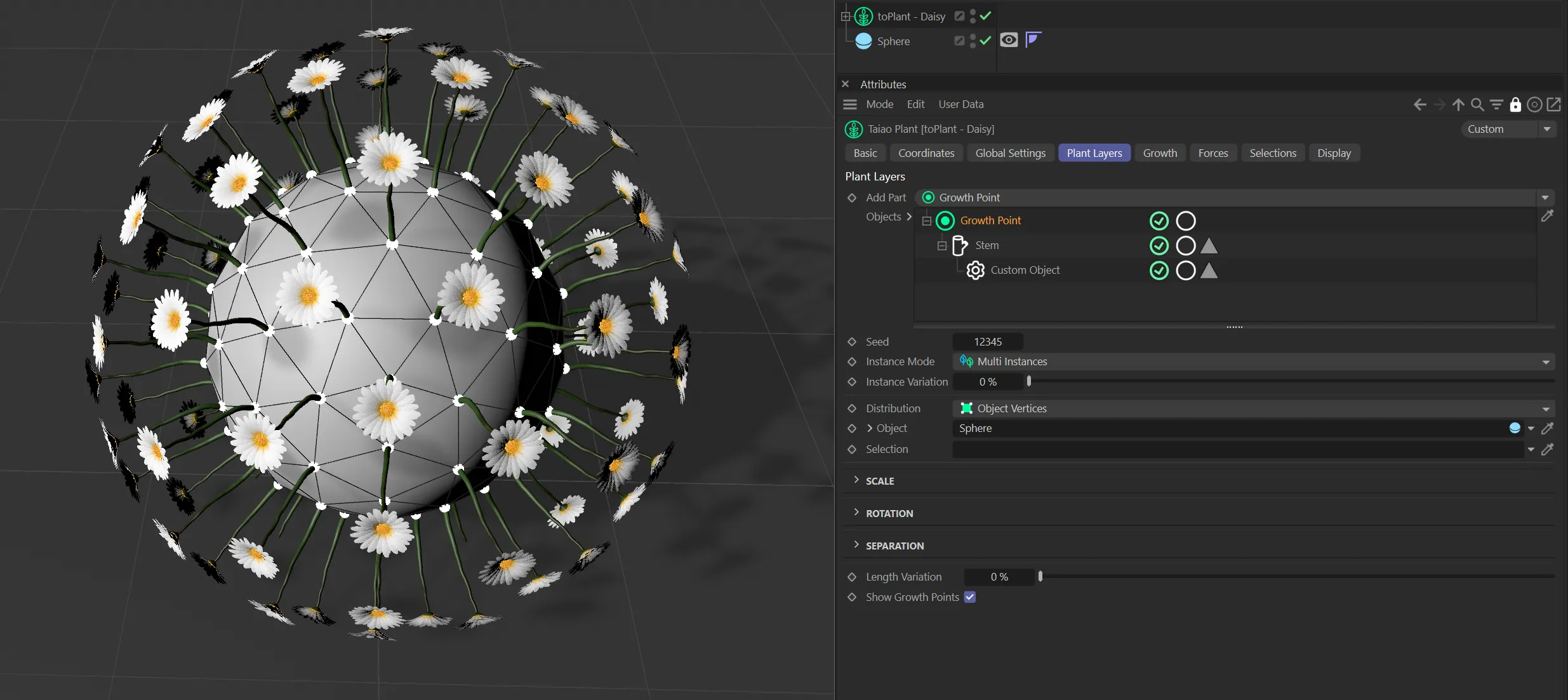Toggle the empty circle on Custom Object row
The width and height of the screenshot is (1568, 700).
1185,271
